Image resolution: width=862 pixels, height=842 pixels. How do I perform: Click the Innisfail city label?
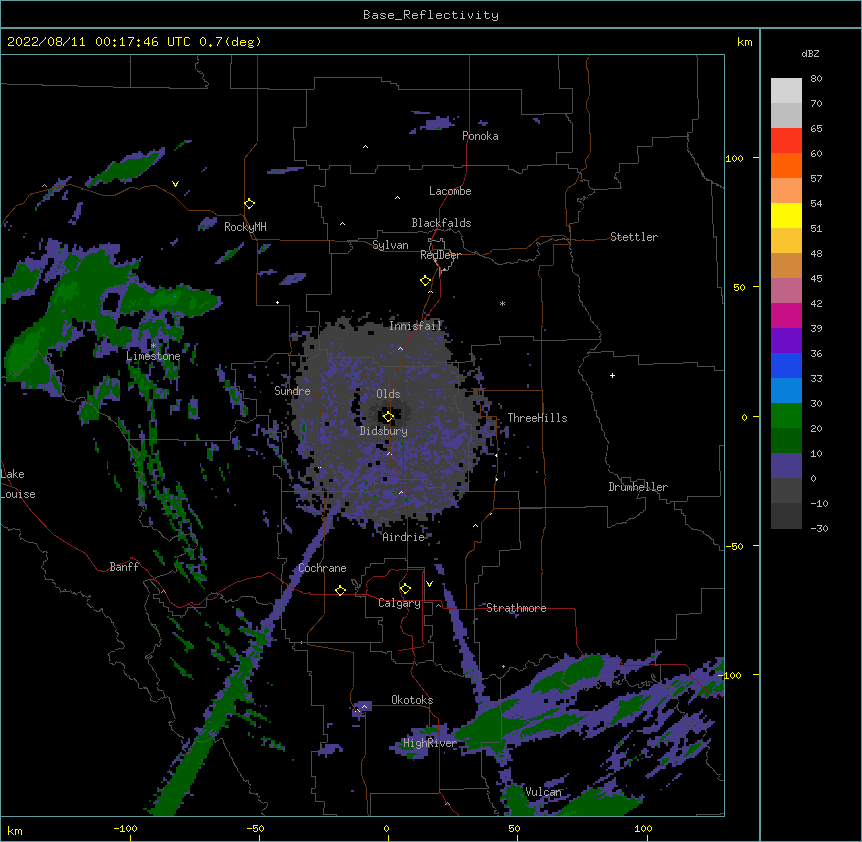(416, 326)
